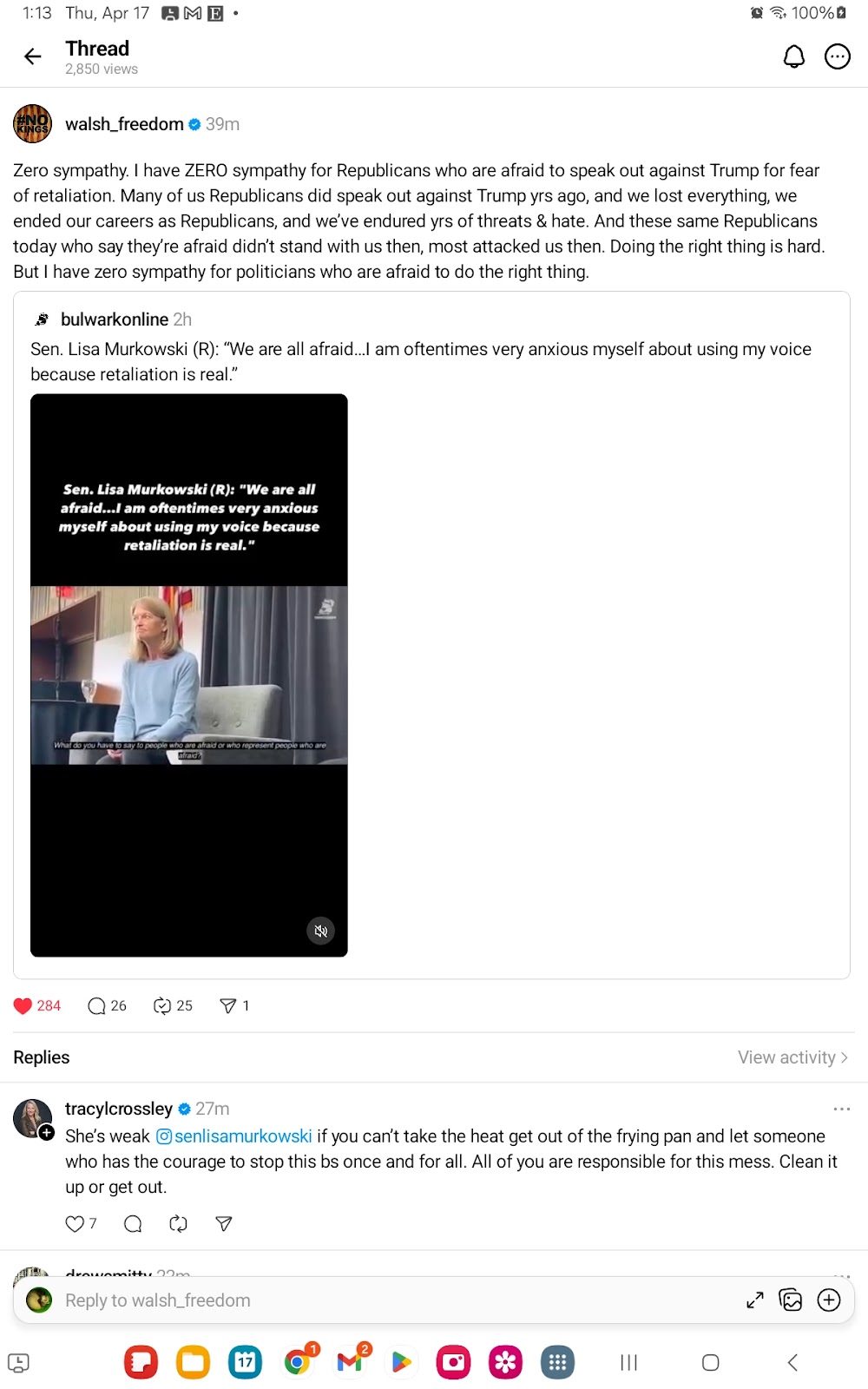The width and height of the screenshot is (868, 1389).
Task: Repost tracylcrossley's reply
Action: click(178, 1223)
